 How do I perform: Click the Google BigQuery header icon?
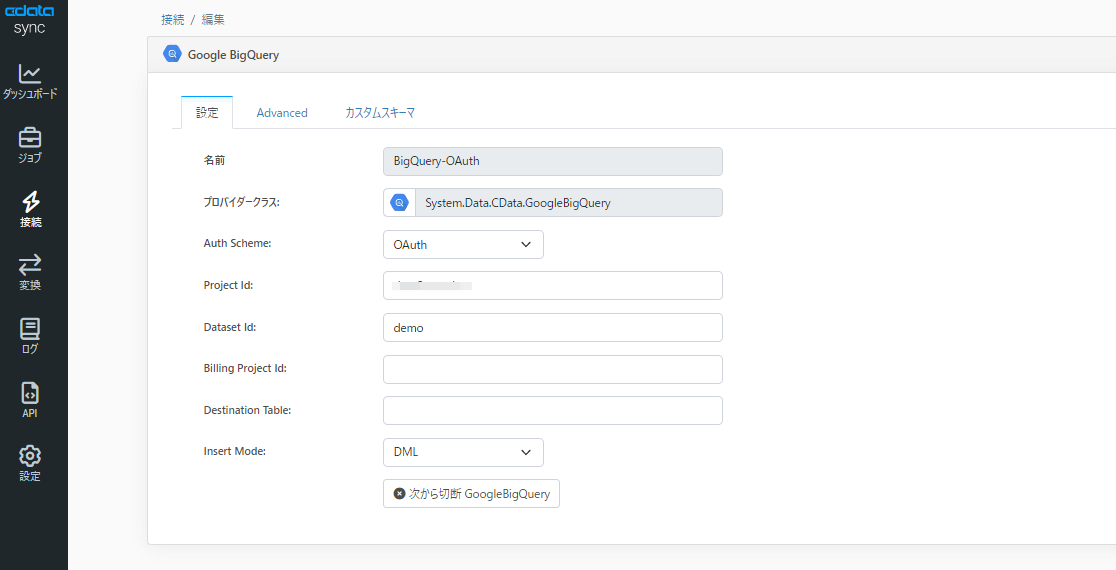pyautogui.click(x=172, y=55)
